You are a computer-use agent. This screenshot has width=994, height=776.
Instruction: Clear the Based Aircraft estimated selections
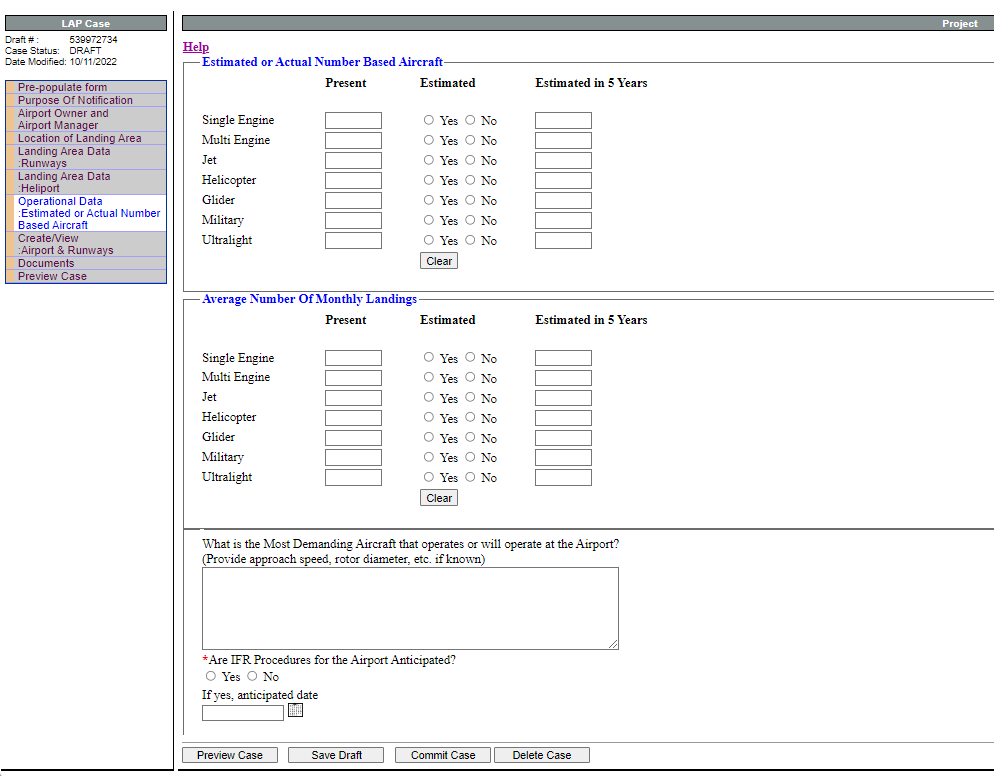[439, 261]
